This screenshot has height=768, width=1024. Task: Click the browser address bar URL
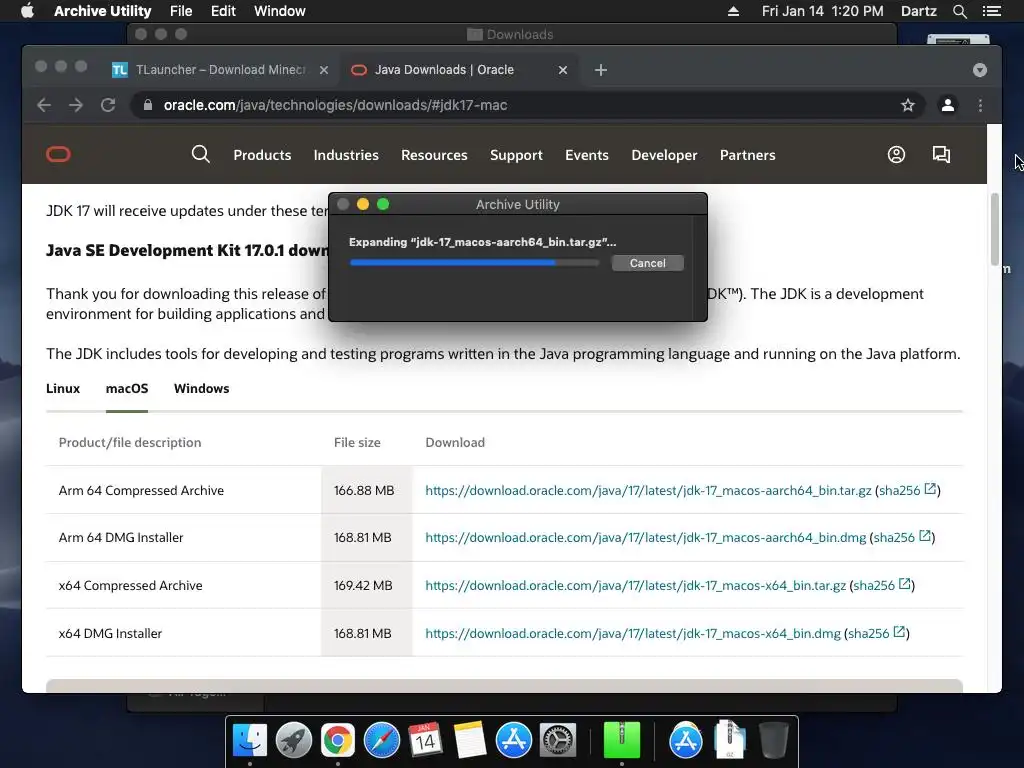(x=336, y=105)
